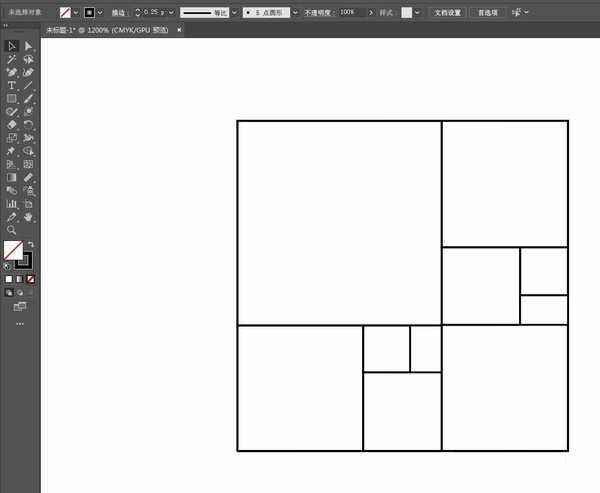Select the Line Segment tool
The height and width of the screenshot is (493, 600).
[29, 86]
